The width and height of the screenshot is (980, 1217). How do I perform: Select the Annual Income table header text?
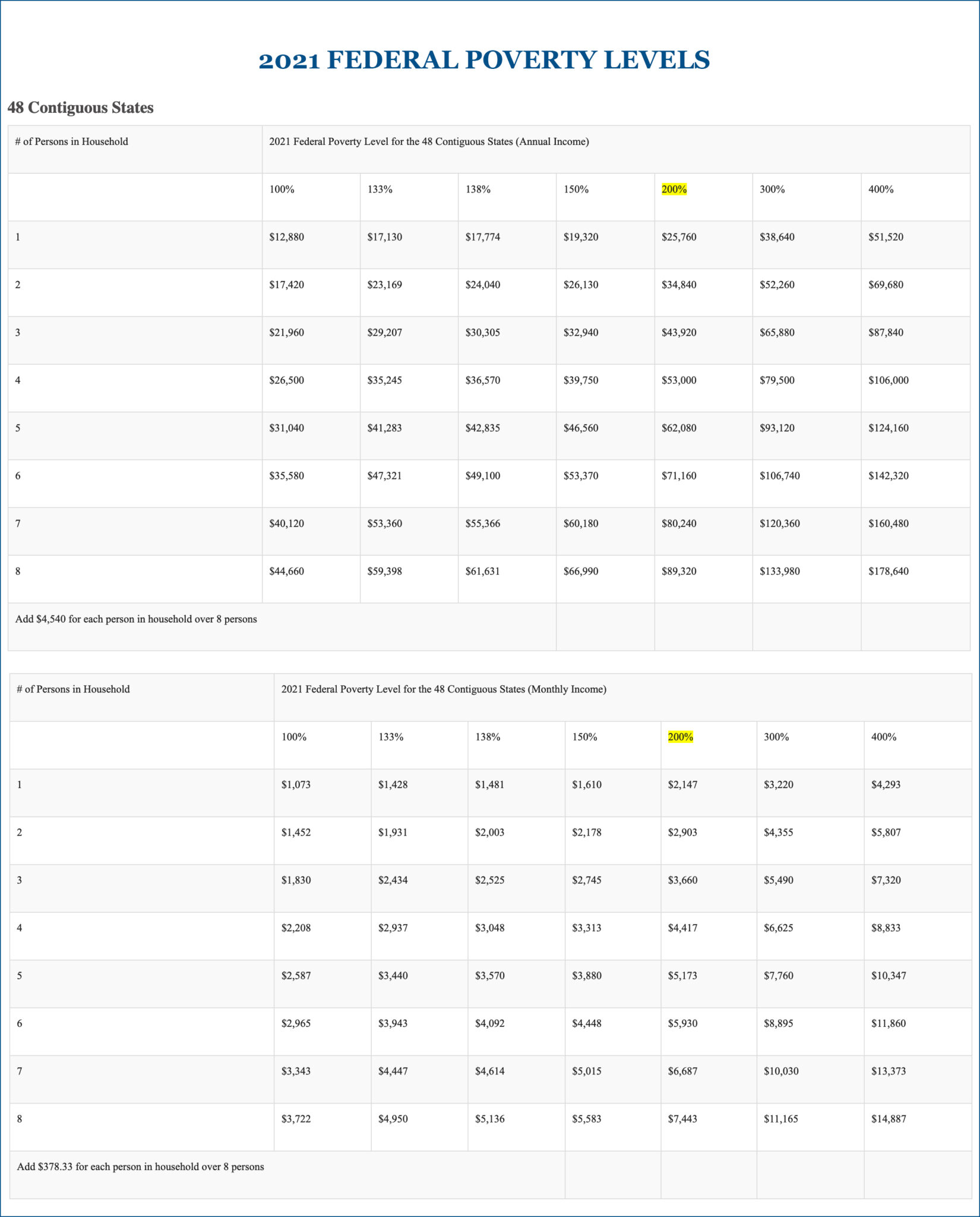tap(429, 141)
